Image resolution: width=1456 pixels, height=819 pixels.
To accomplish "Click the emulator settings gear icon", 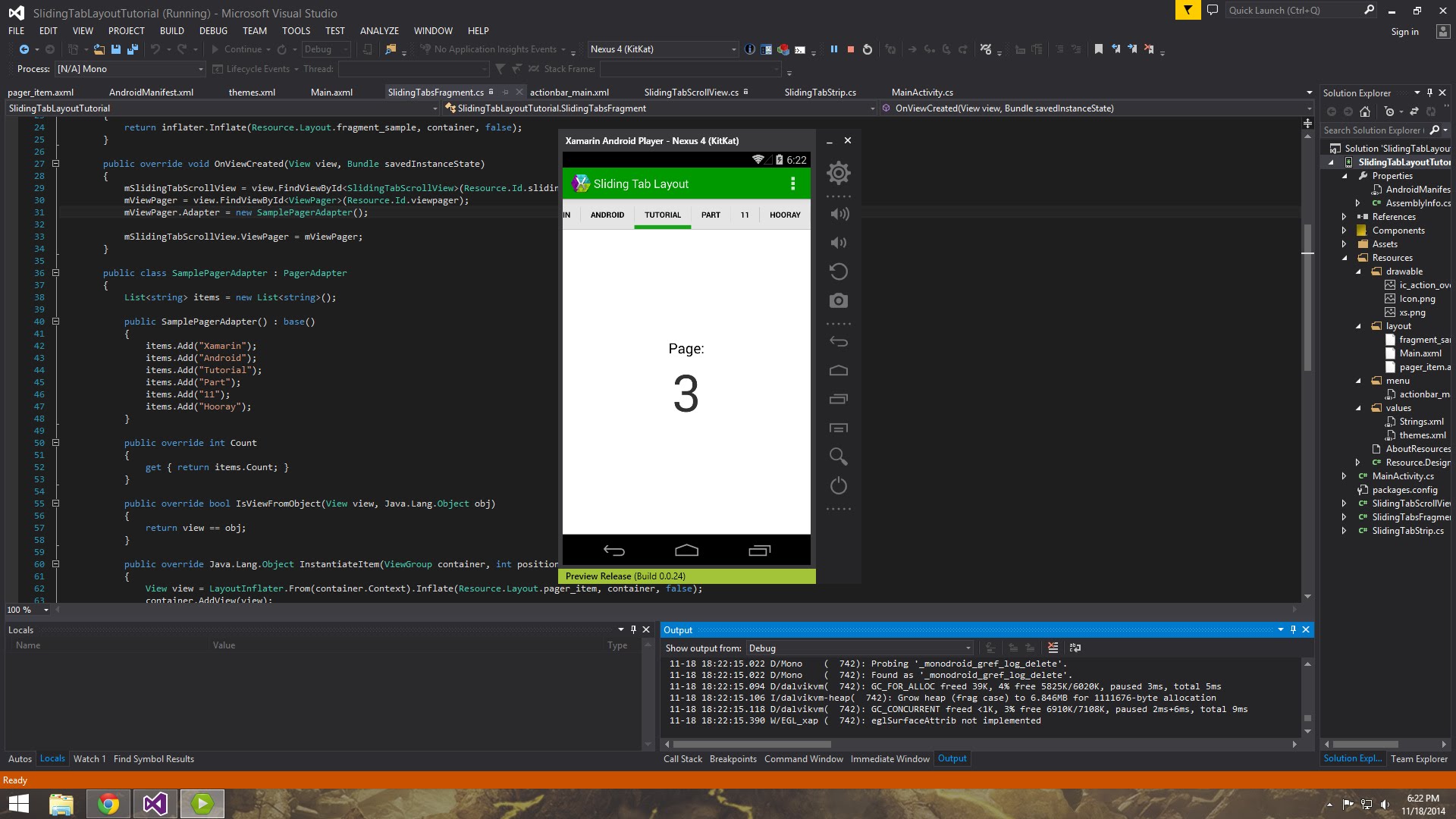I will pos(838,173).
